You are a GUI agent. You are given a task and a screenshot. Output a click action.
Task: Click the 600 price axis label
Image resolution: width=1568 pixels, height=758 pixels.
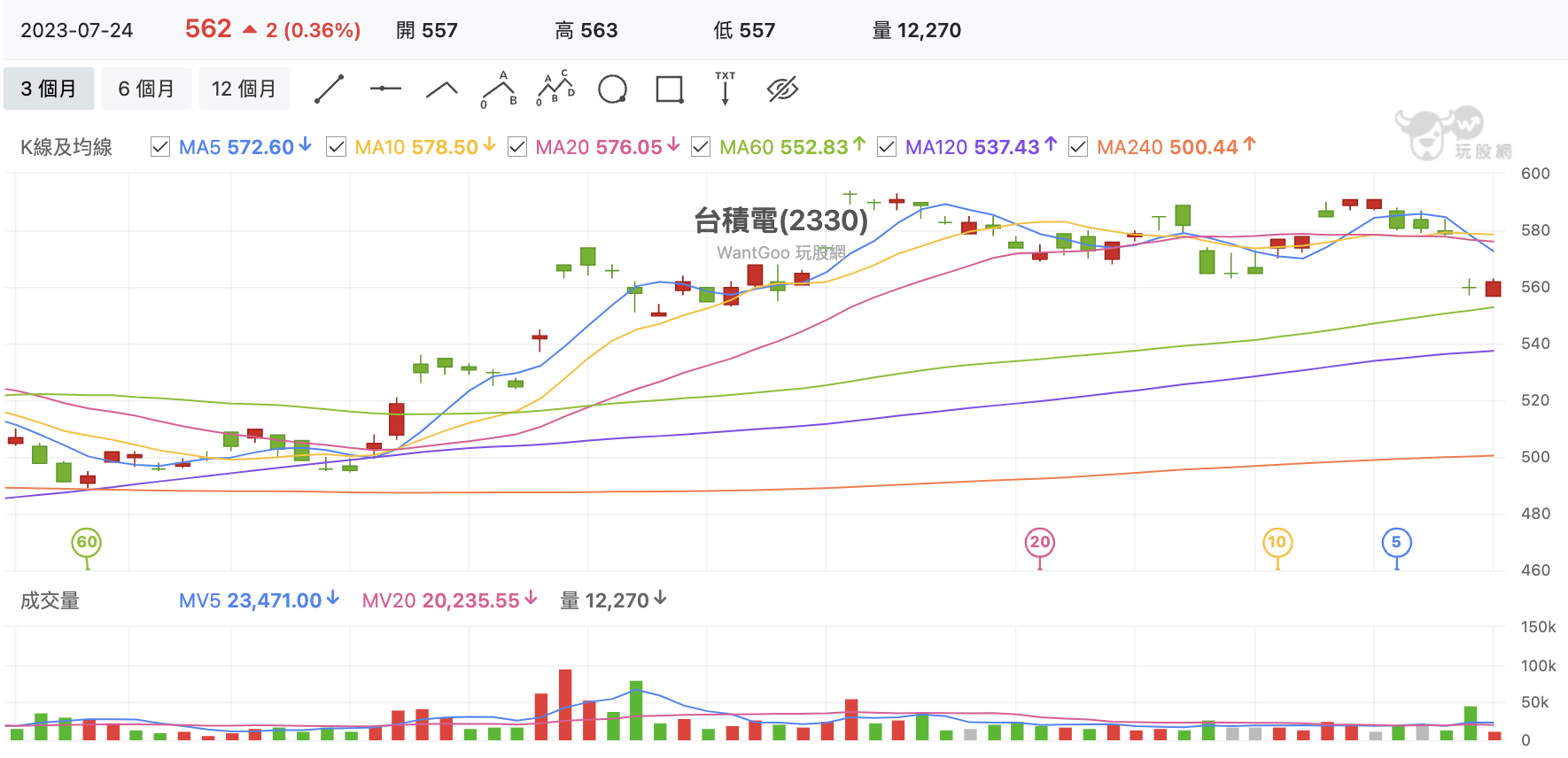(1535, 174)
